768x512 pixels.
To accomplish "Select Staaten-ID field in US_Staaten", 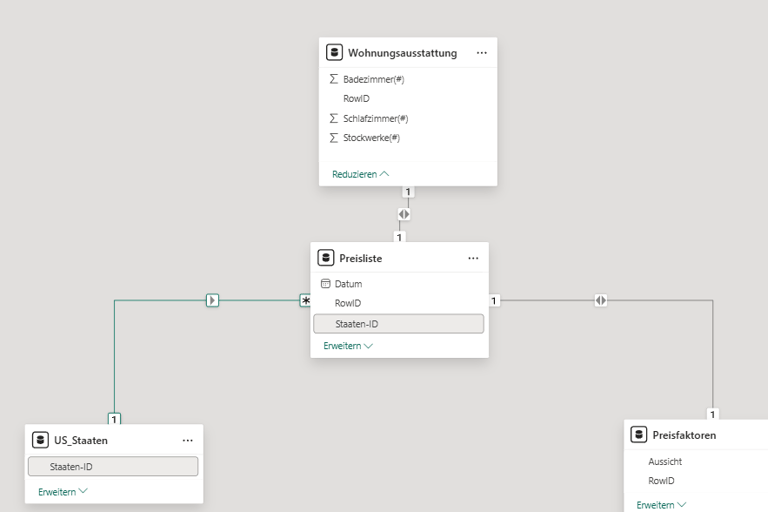I will tap(113, 467).
